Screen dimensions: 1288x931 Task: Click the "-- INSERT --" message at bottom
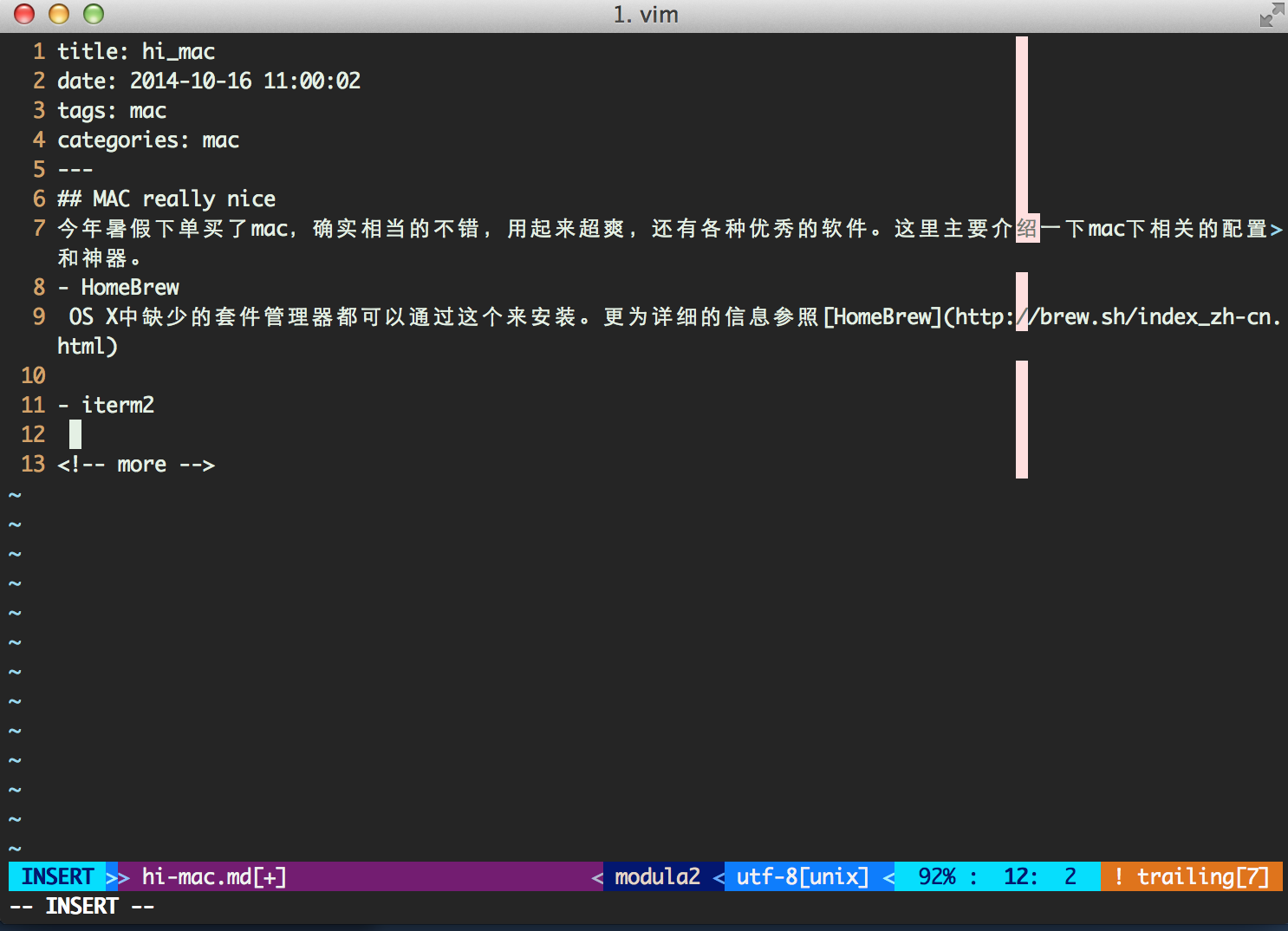(x=81, y=907)
